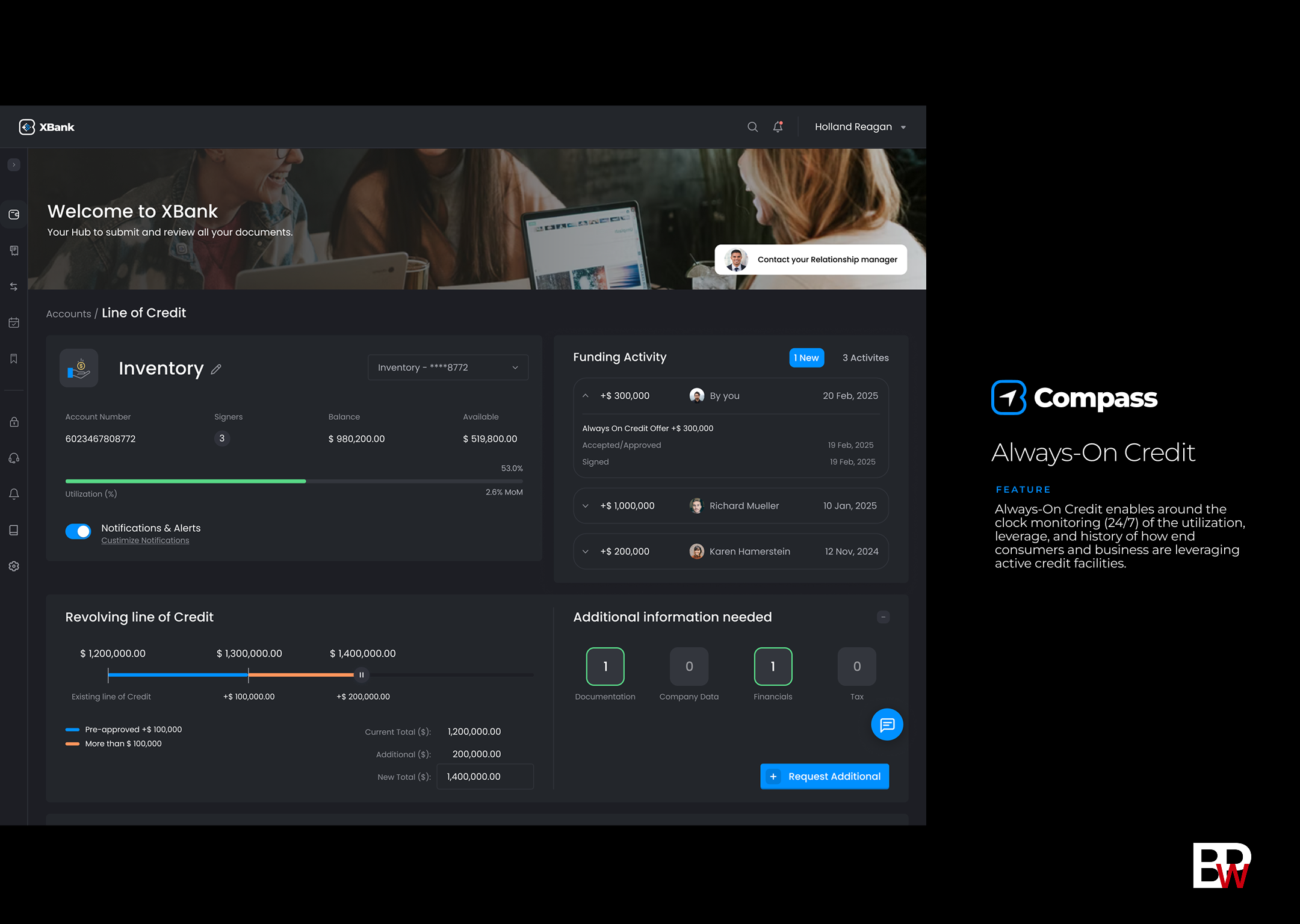This screenshot has width=1300, height=924.
Task: Click the transfer arrows sidebar icon
Action: coord(14,287)
